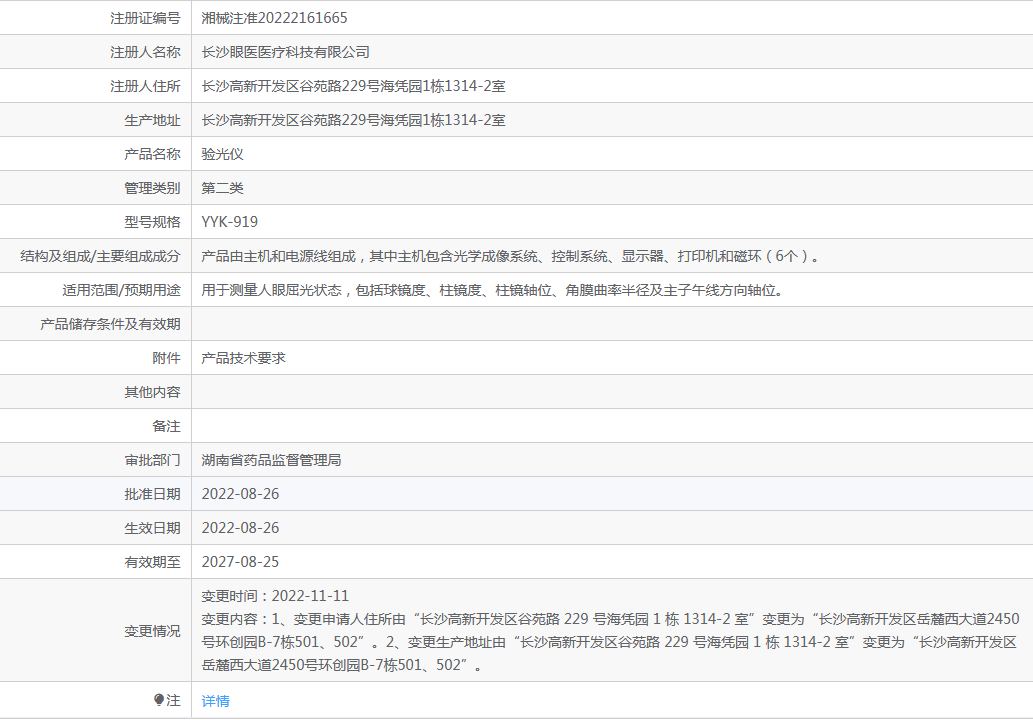Click the 管理类别 label

click(x=152, y=188)
